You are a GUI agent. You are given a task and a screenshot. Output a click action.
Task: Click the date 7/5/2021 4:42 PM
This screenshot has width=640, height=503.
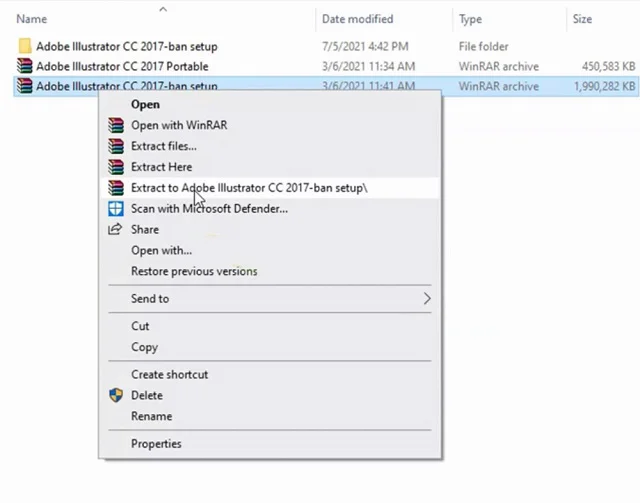[365, 46]
